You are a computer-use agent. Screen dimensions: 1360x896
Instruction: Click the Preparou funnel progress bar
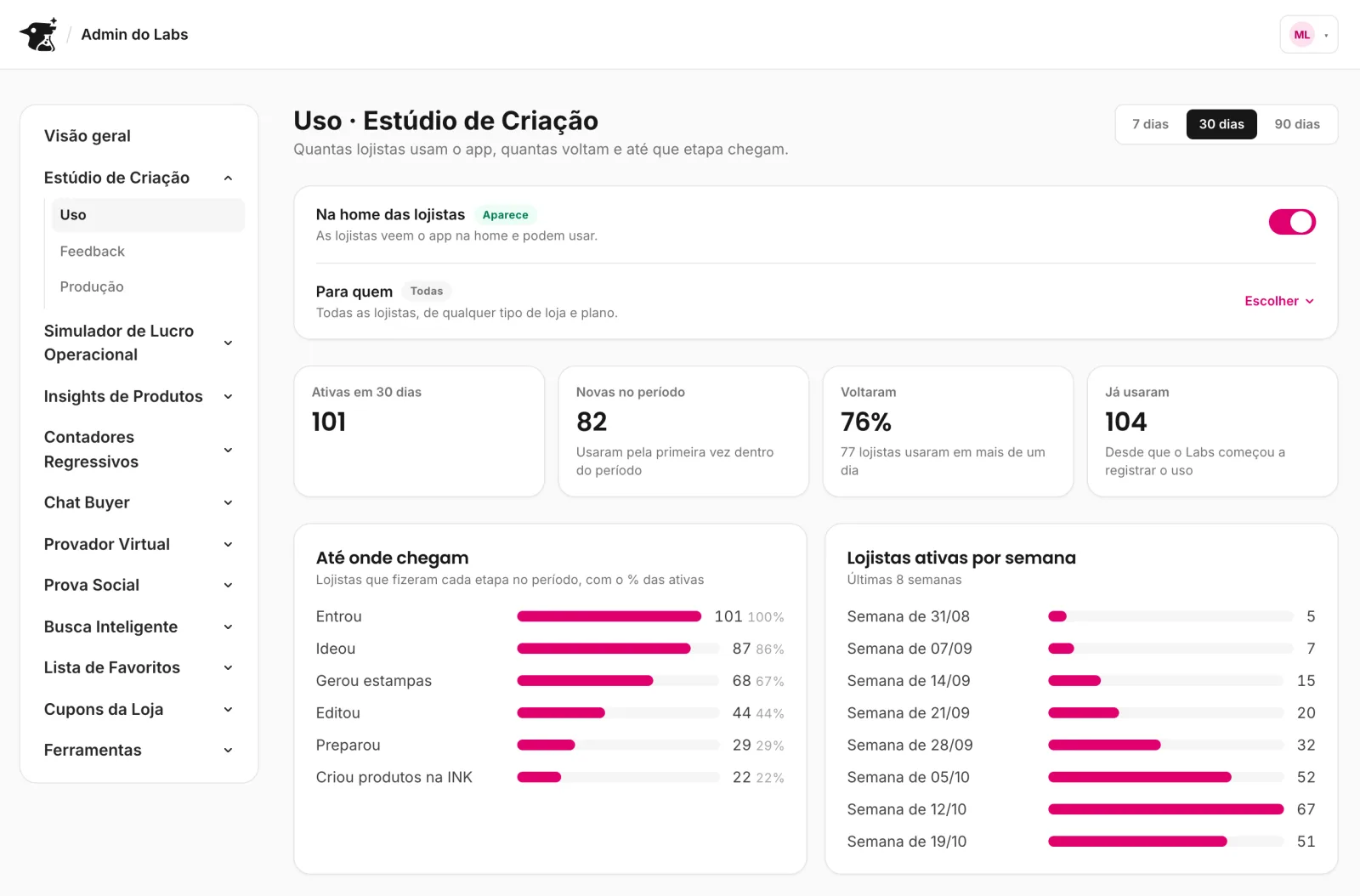pyautogui.click(x=618, y=746)
